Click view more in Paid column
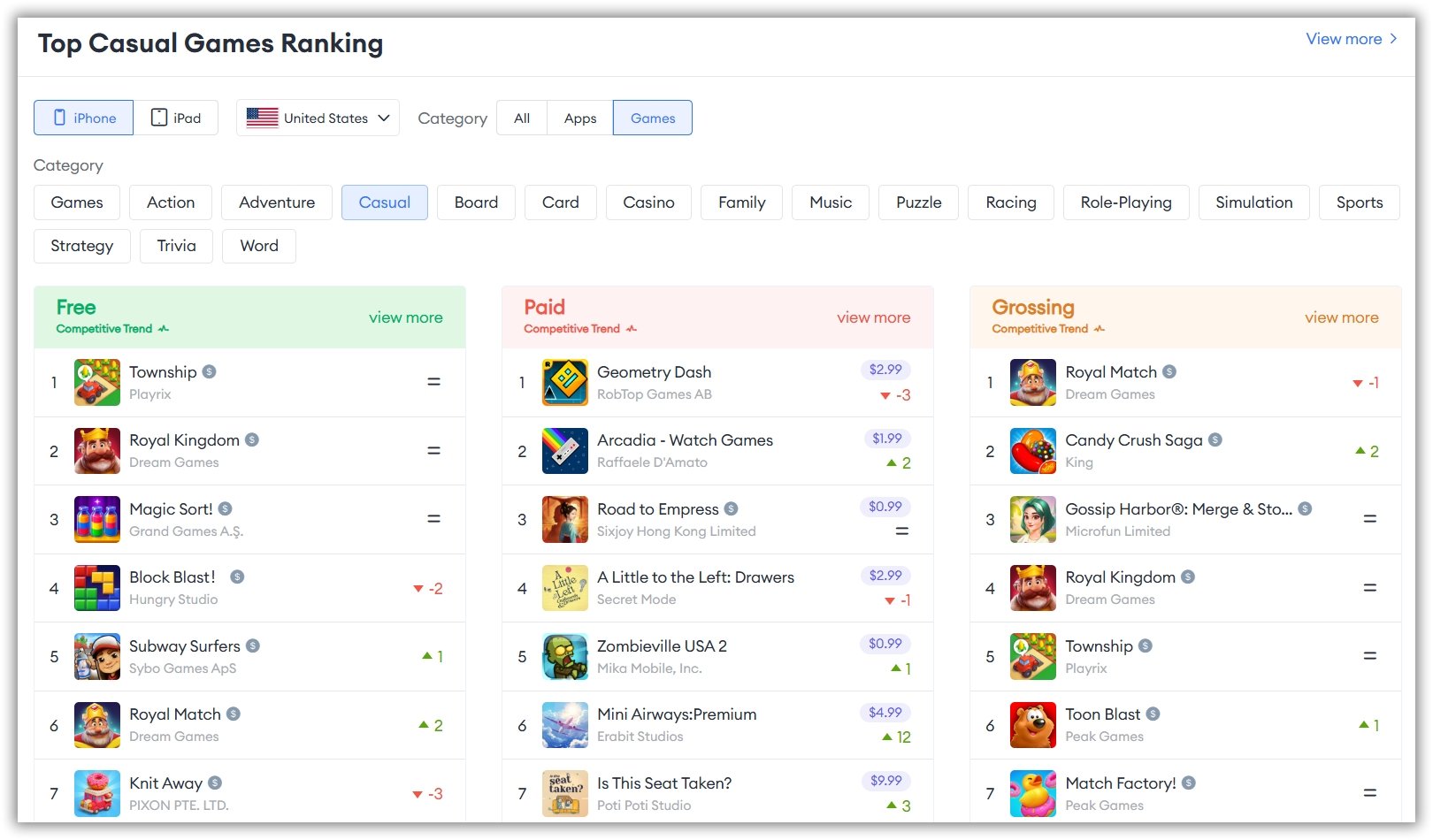The height and width of the screenshot is (840, 1433). [x=874, y=317]
